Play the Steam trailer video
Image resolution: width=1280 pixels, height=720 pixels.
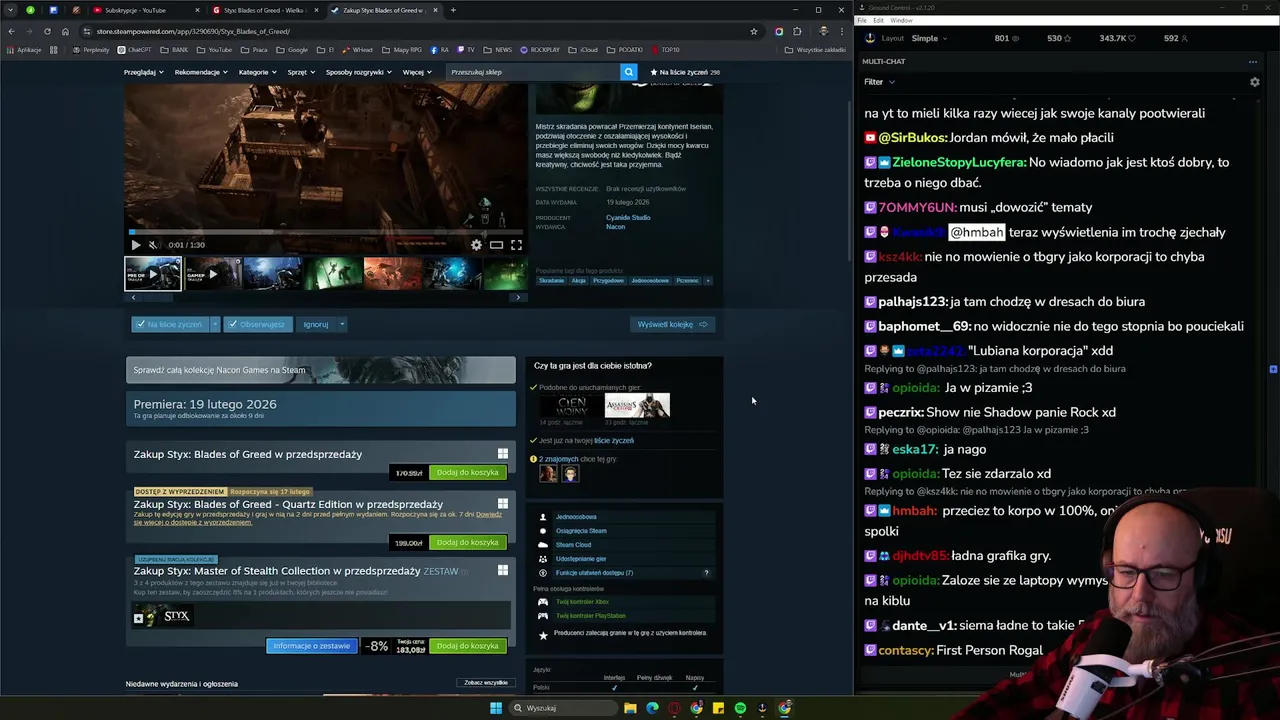[x=136, y=245]
